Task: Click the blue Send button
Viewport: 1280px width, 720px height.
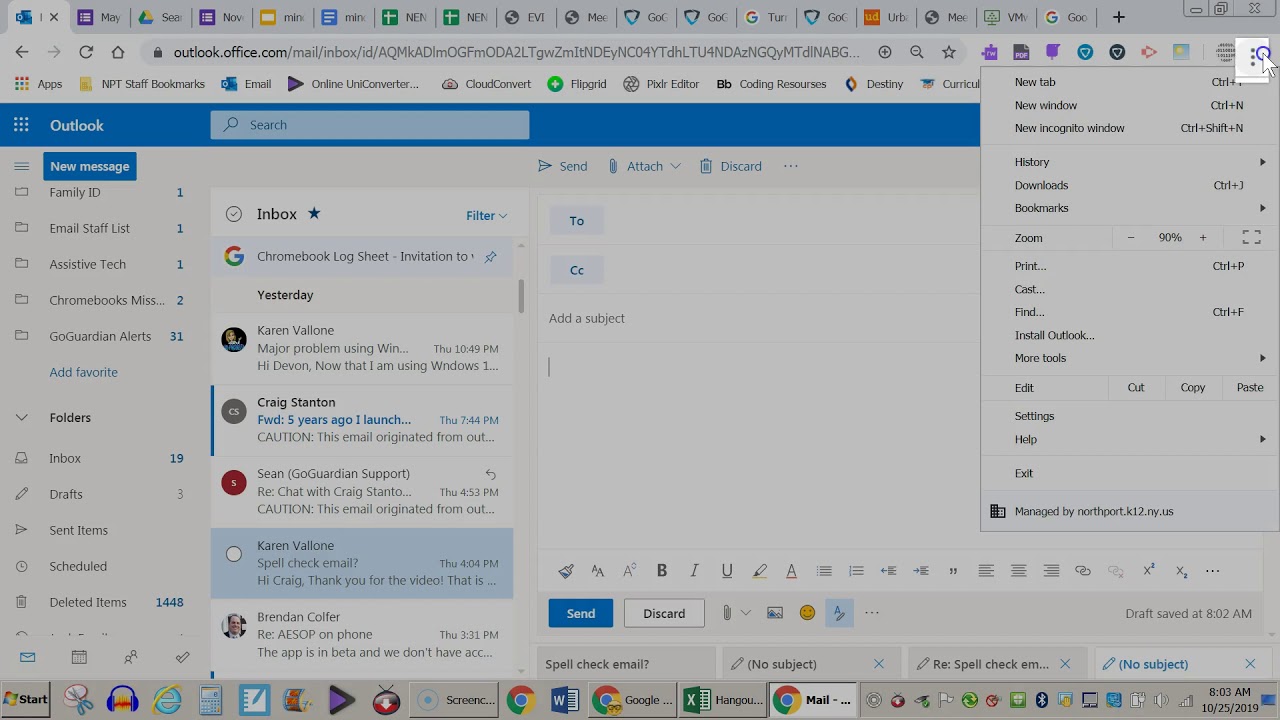Action: (x=580, y=613)
